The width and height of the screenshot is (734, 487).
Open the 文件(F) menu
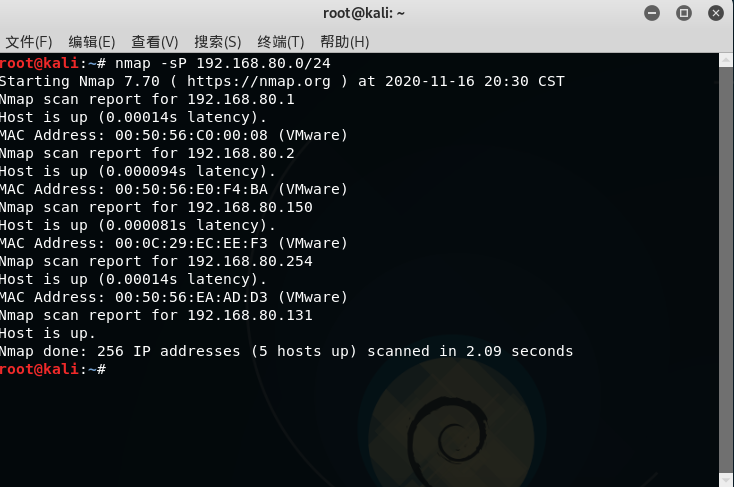[x=29, y=42]
